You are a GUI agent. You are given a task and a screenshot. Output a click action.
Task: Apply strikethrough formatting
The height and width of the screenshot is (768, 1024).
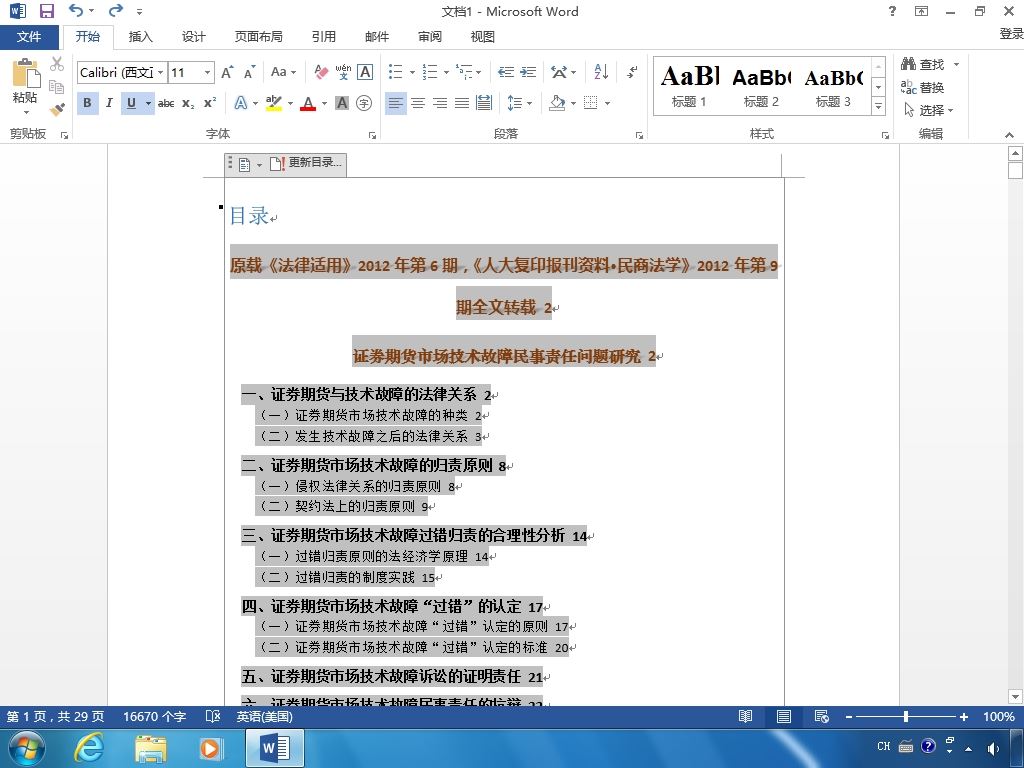(x=166, y=103)
